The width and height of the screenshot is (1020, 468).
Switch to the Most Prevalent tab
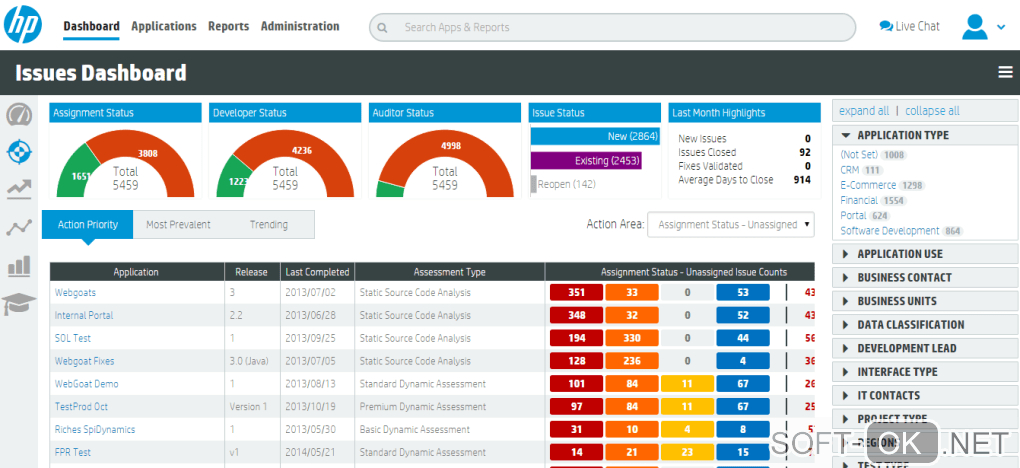click(x=178, y=225)
